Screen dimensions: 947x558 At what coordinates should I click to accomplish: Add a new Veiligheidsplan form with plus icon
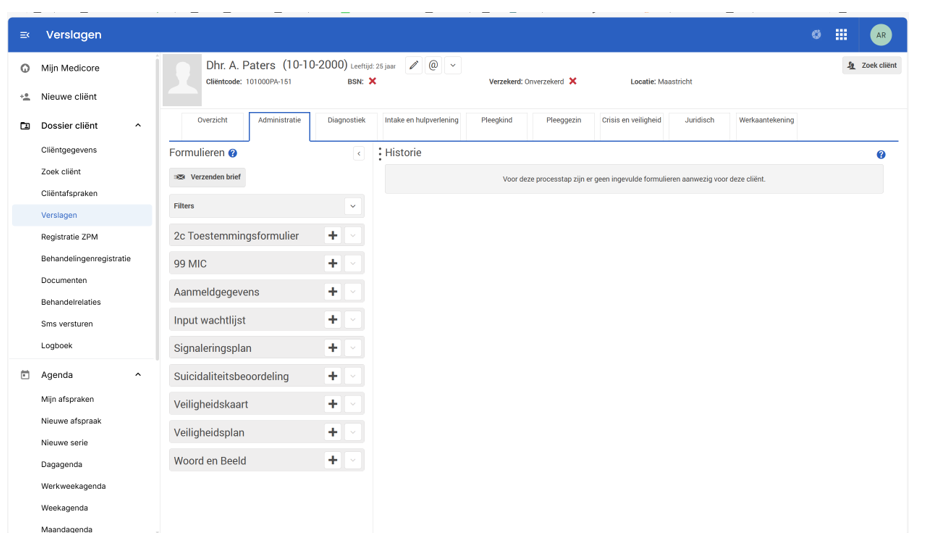(332, 432)
